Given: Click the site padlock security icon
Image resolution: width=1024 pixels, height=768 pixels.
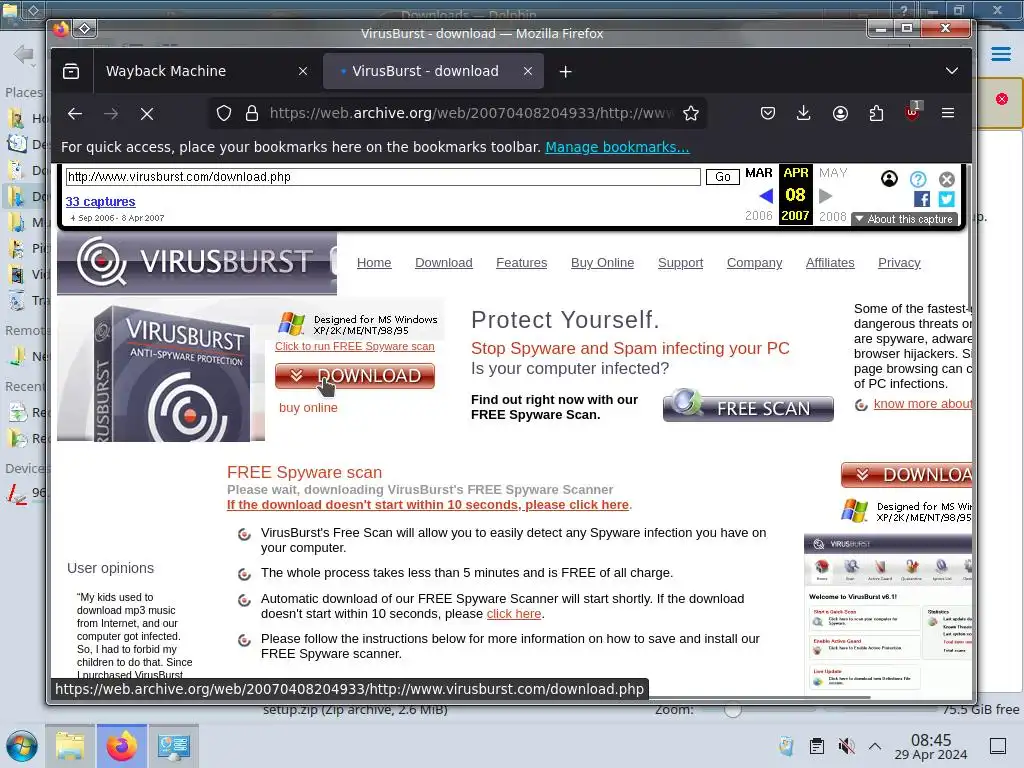Looking at the screenshot, I should pos(252,114).
